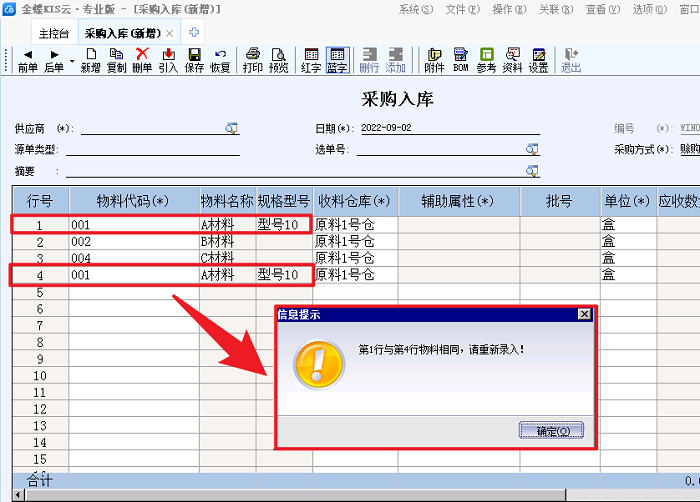Toggle the 蓝字 (Blue entry) mode

(337, 60)
